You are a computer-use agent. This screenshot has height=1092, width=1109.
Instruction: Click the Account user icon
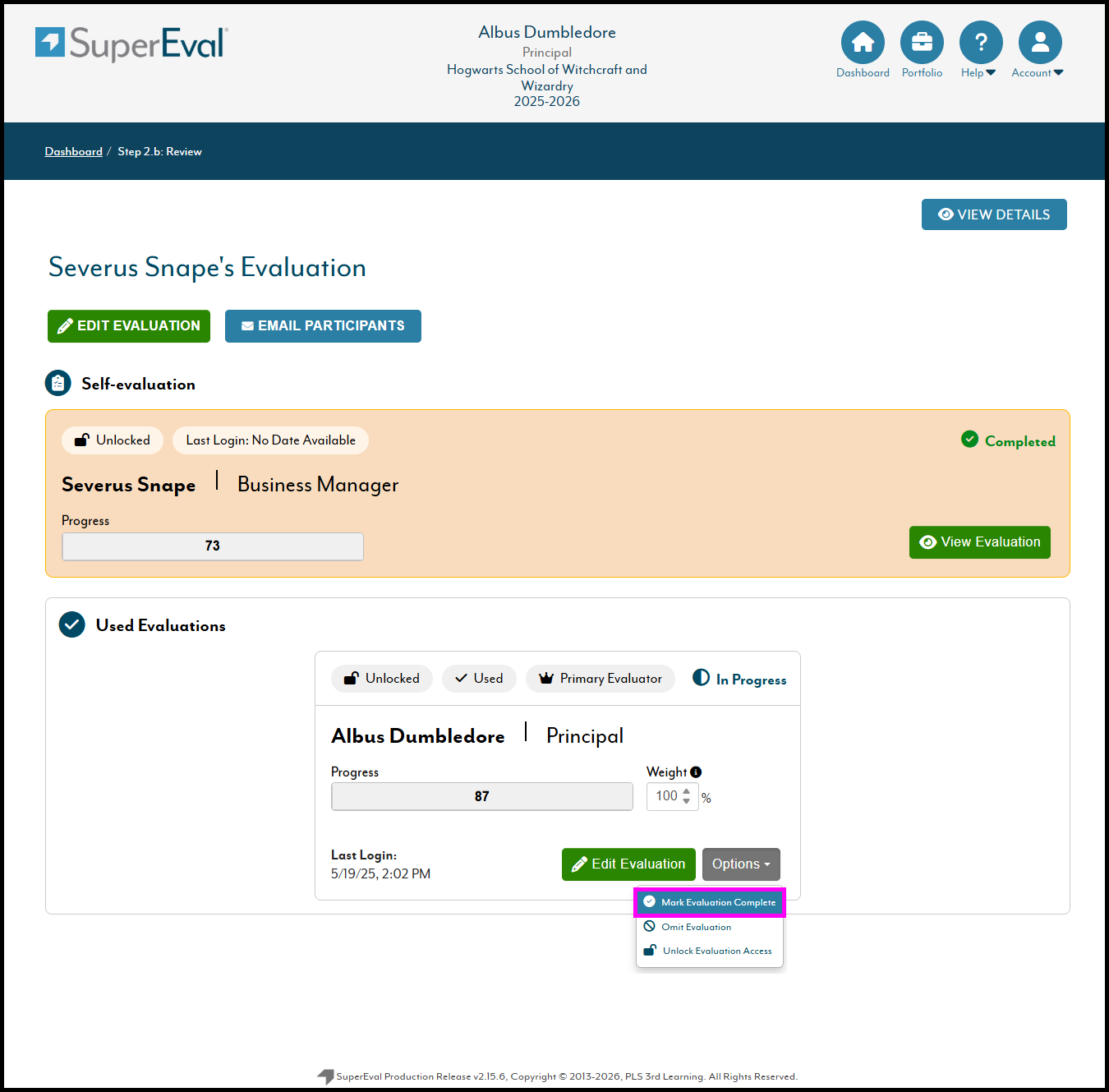point(1040,43)
